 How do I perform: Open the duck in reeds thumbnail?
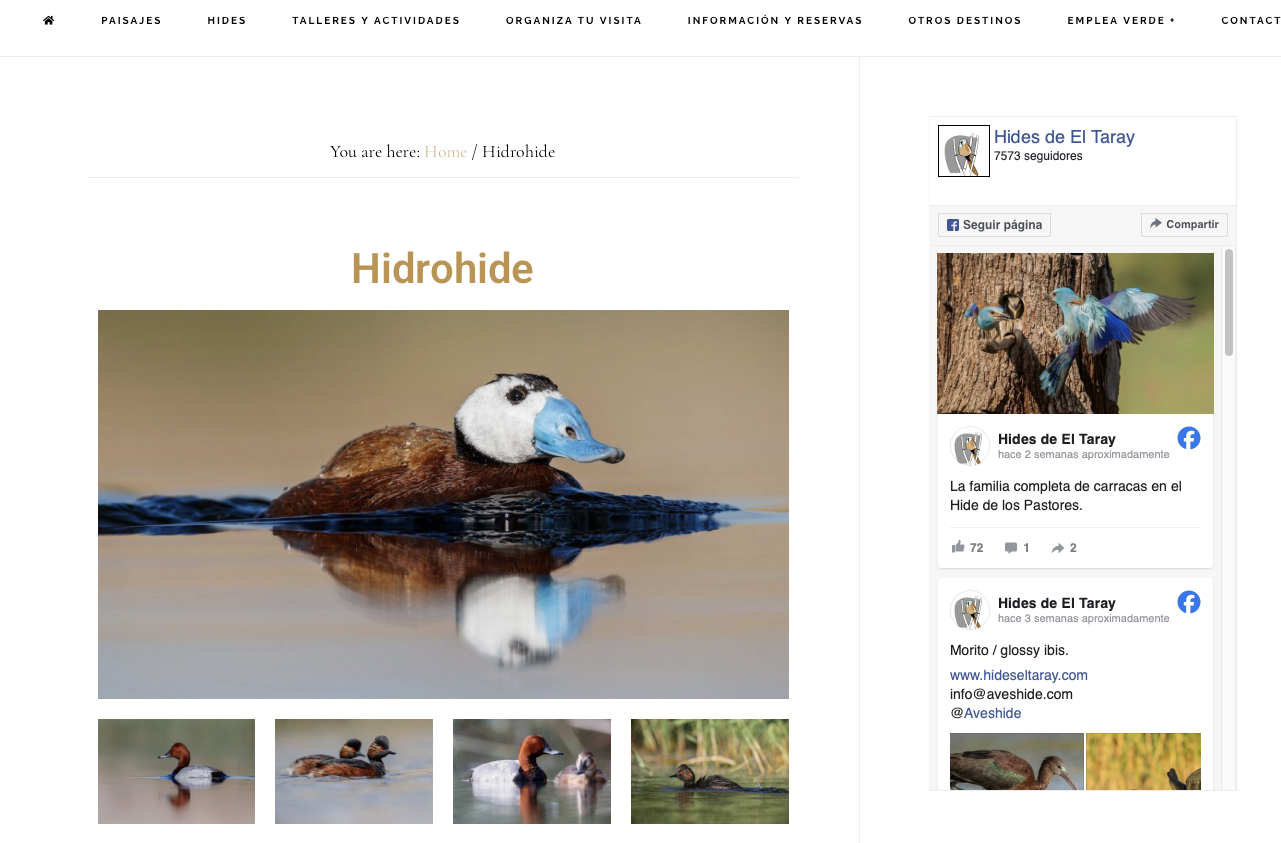pos(710,771)
